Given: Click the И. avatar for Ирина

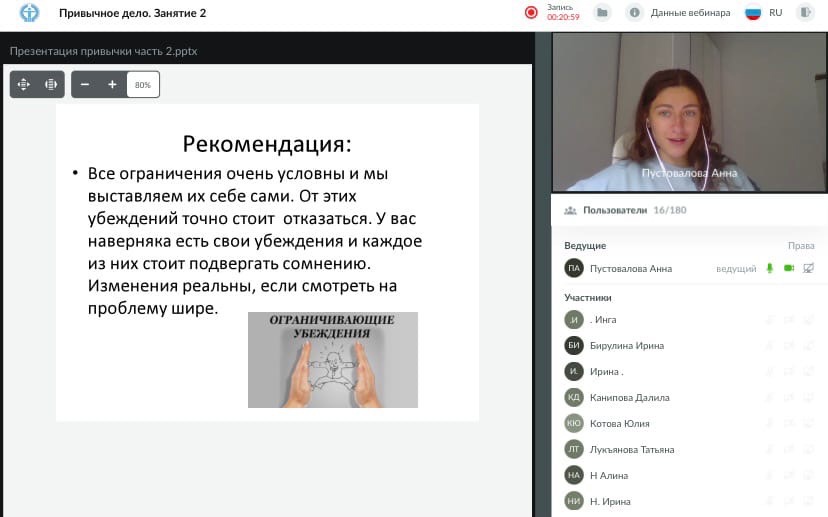Looking at the screenshot, I should point(574,371).
